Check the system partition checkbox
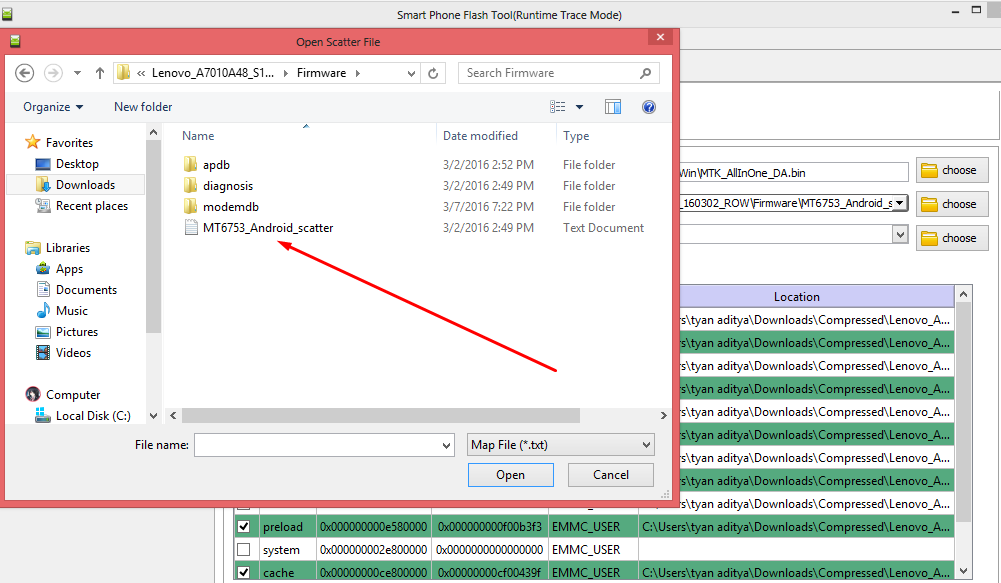The height and width of the screenshot is (583, 1001). coord(243,550)
